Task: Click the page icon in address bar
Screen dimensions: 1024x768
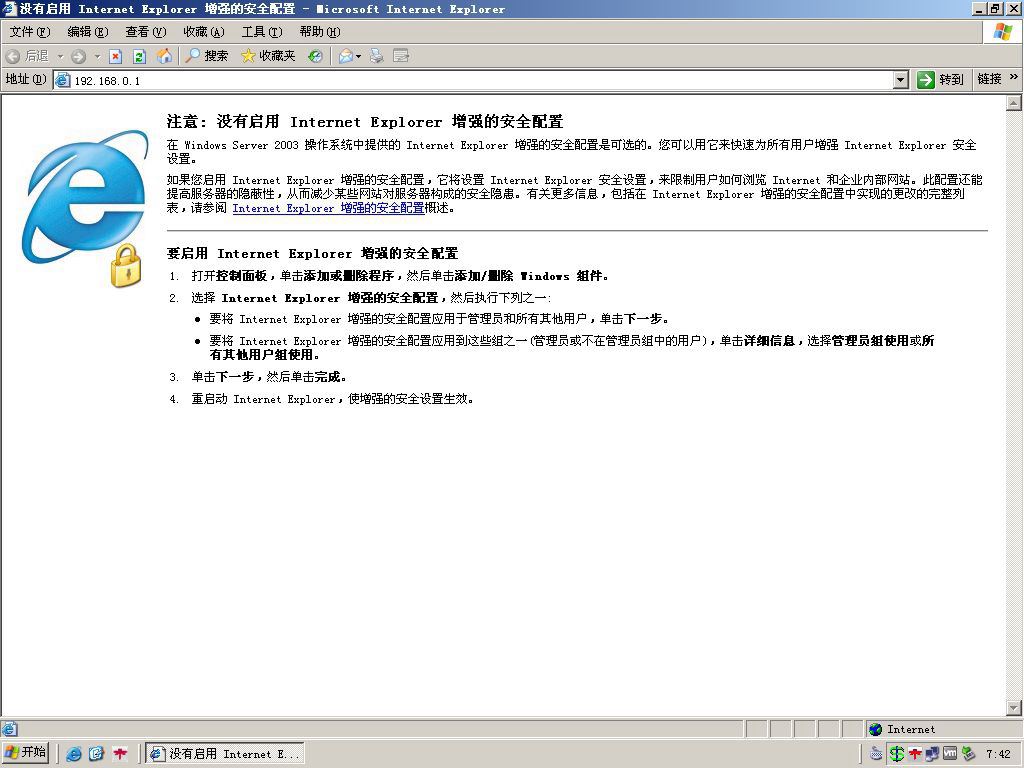Action: pos(63,80)
